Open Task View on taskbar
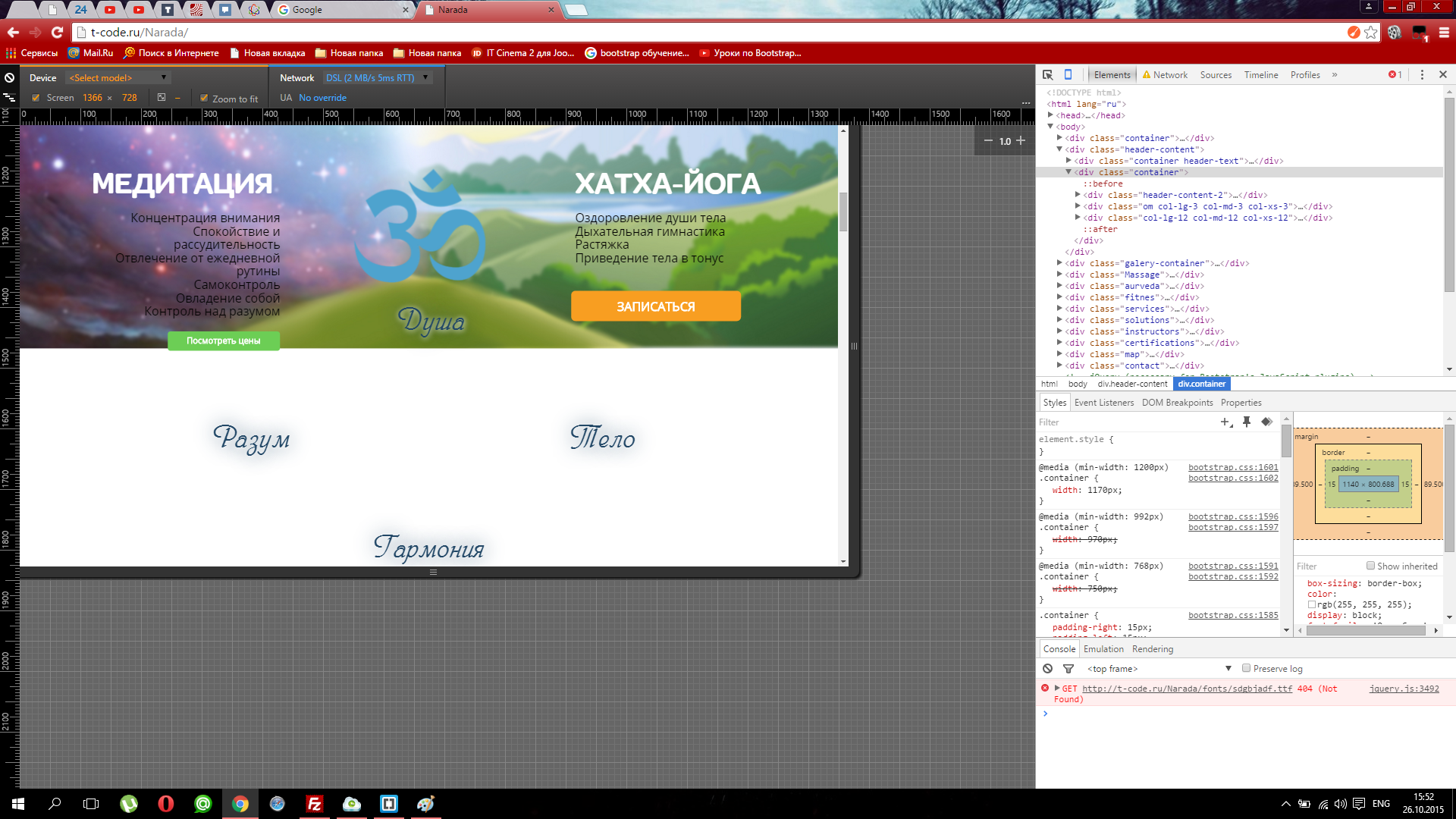Screen dimensions: 1456x819 click(x=91, y=804)
